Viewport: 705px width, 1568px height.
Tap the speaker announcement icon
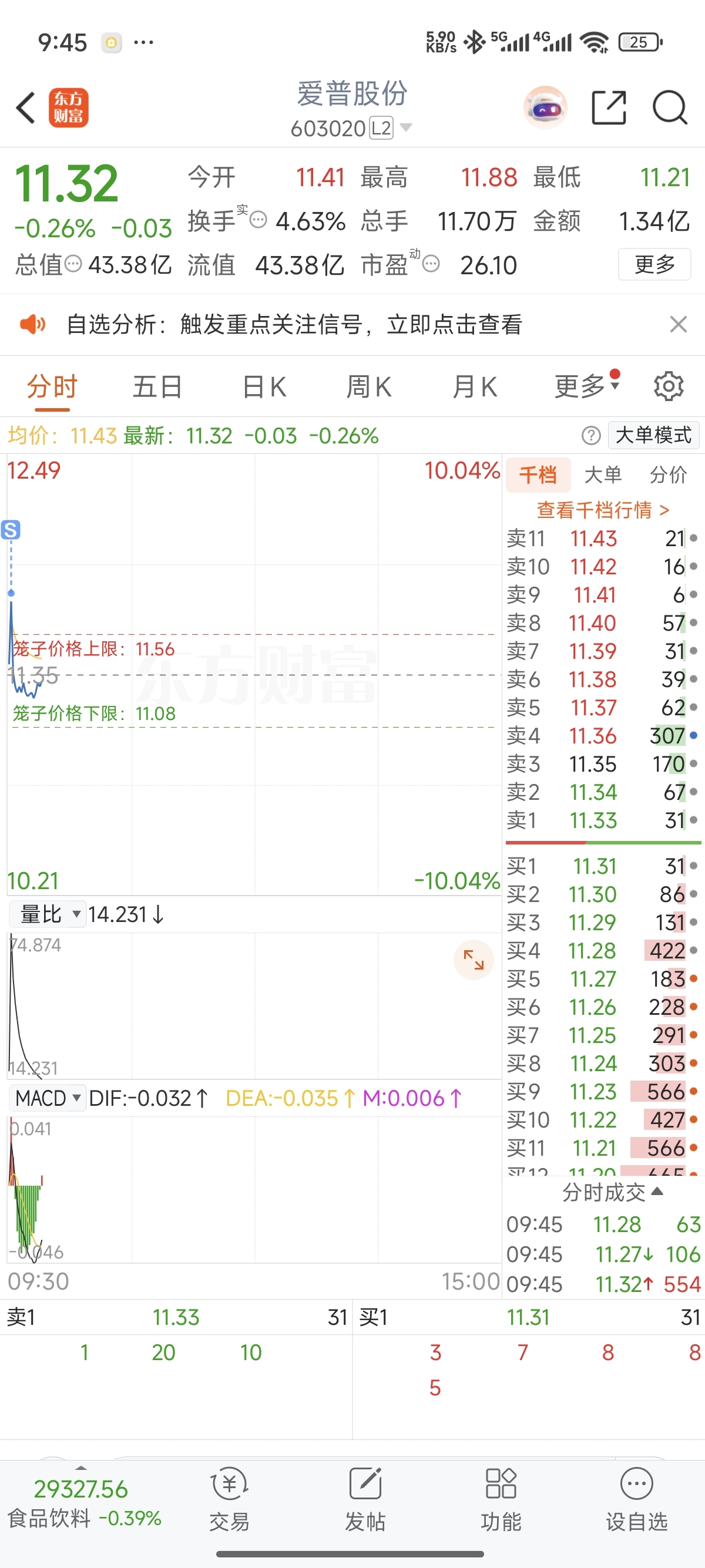tap(32, 324)
